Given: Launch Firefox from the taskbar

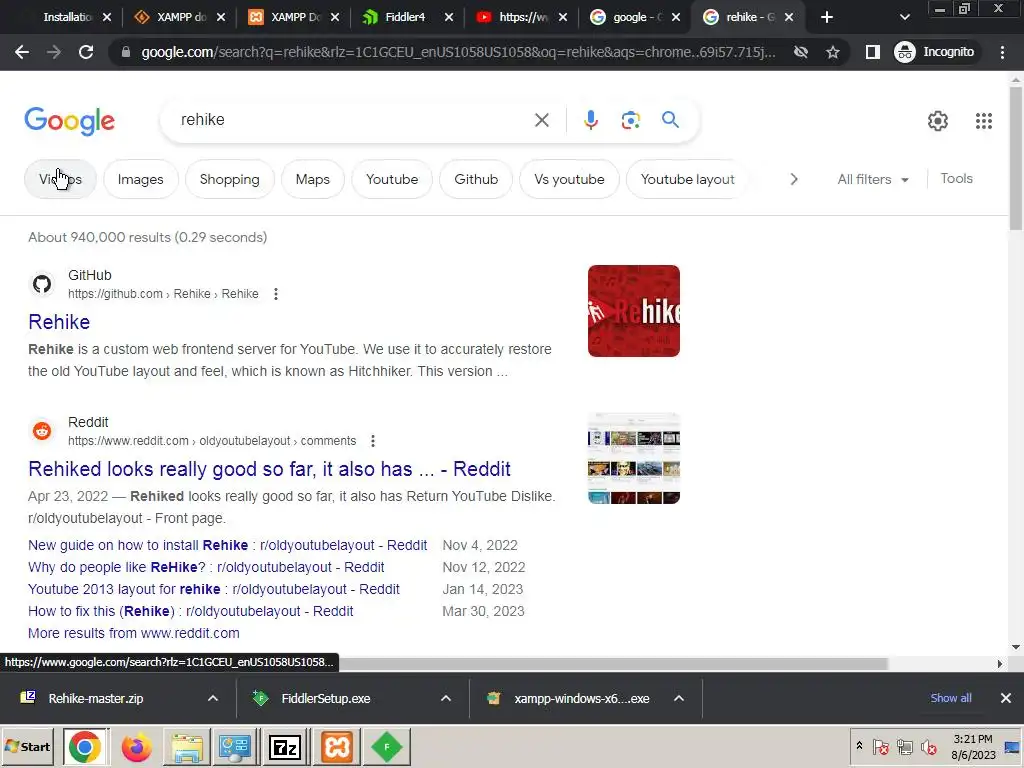Looking at the screenshot, I should tap(136, 747).
